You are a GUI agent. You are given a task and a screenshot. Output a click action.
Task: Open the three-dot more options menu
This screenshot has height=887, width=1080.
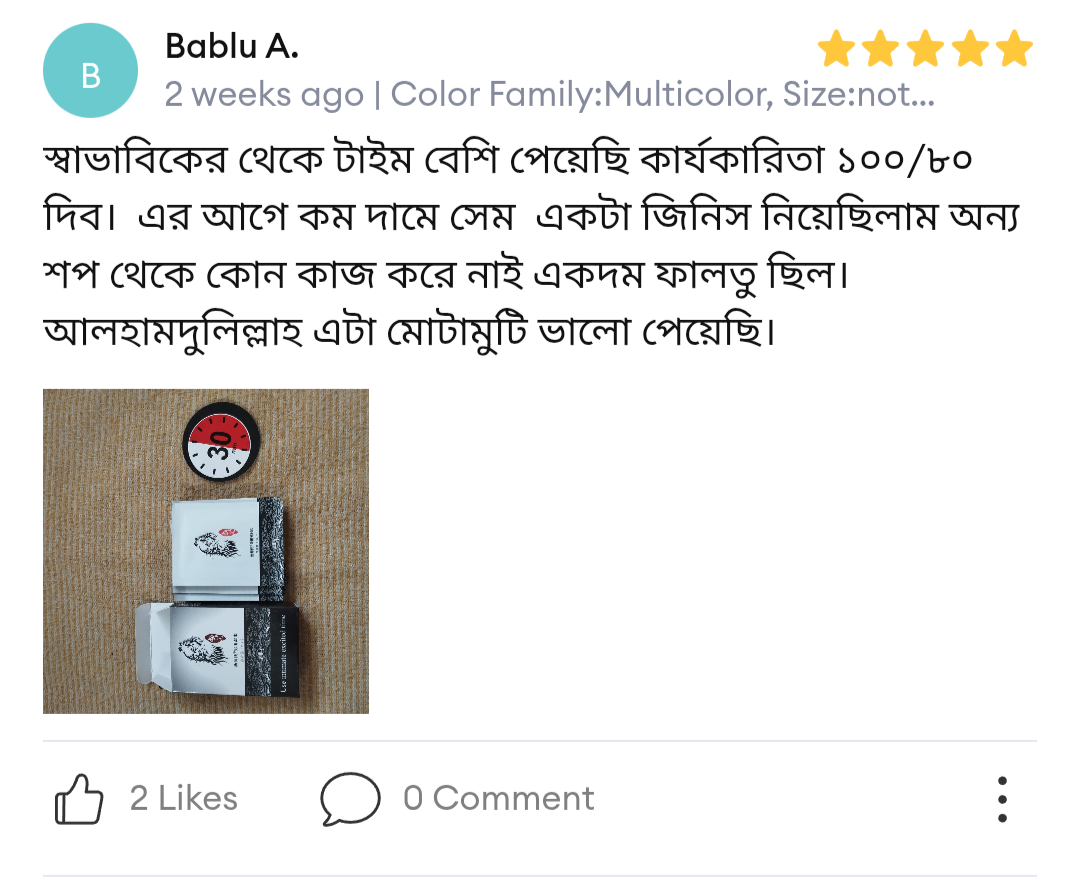click(x=1002, y=799)
